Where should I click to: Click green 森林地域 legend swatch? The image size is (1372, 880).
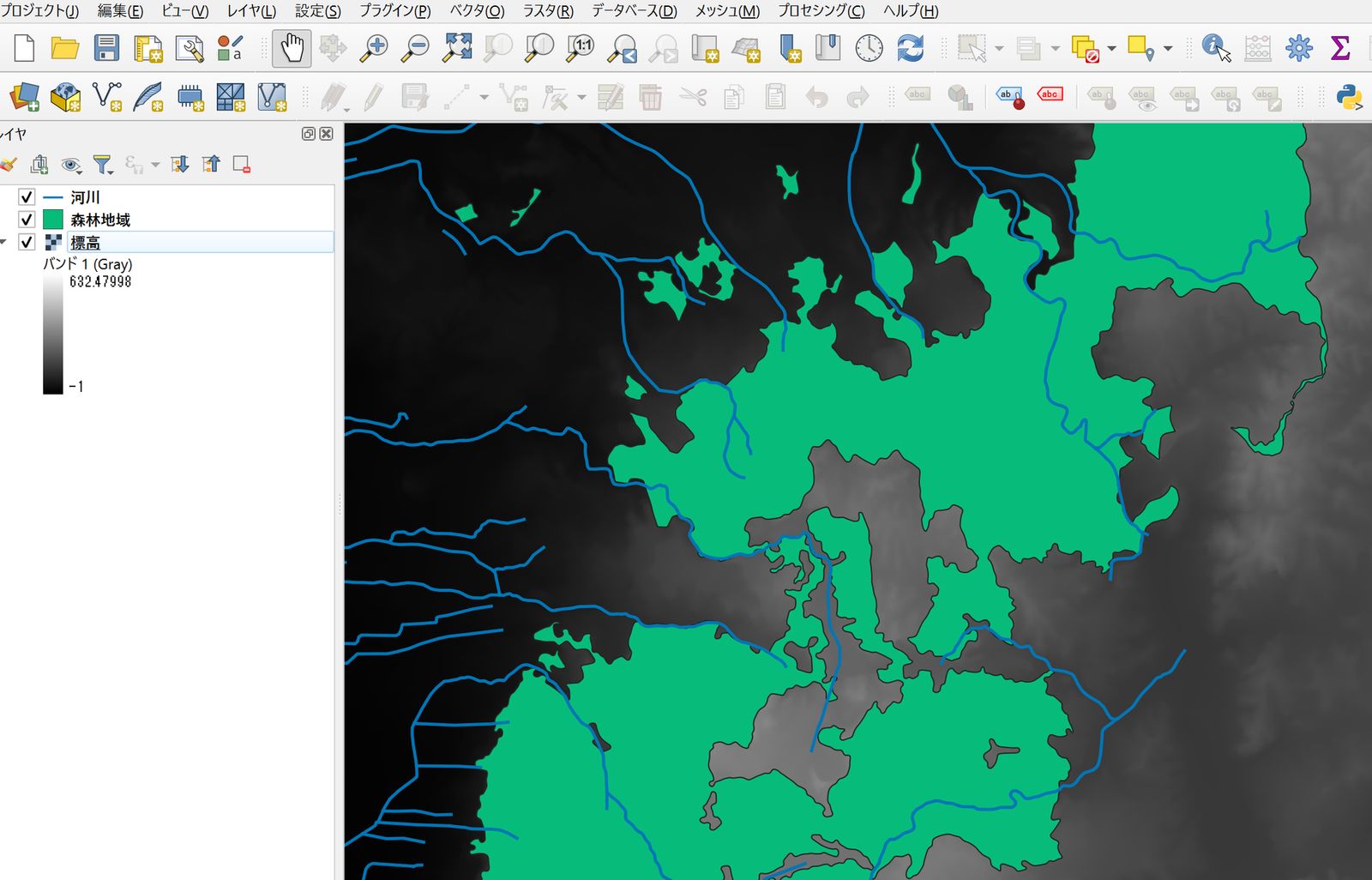point(53,220)
